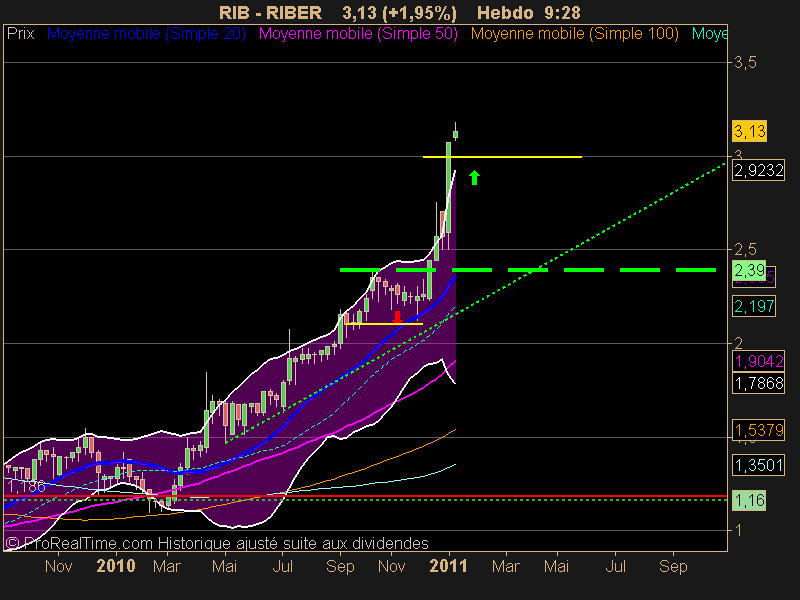Click "Mar" label following 2011

[506, 566]
